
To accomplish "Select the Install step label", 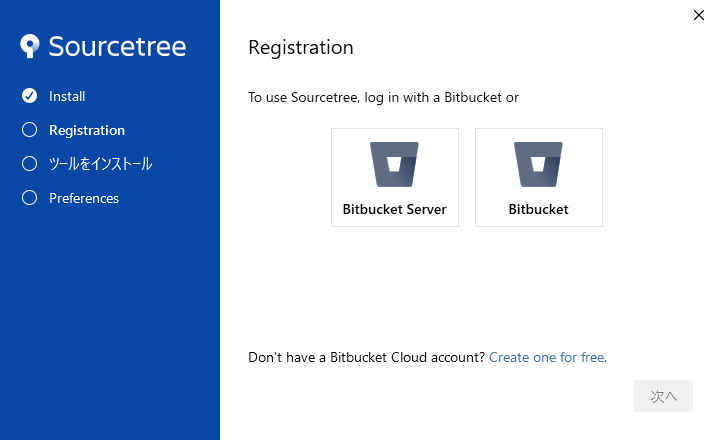I will tap(67, 97).
